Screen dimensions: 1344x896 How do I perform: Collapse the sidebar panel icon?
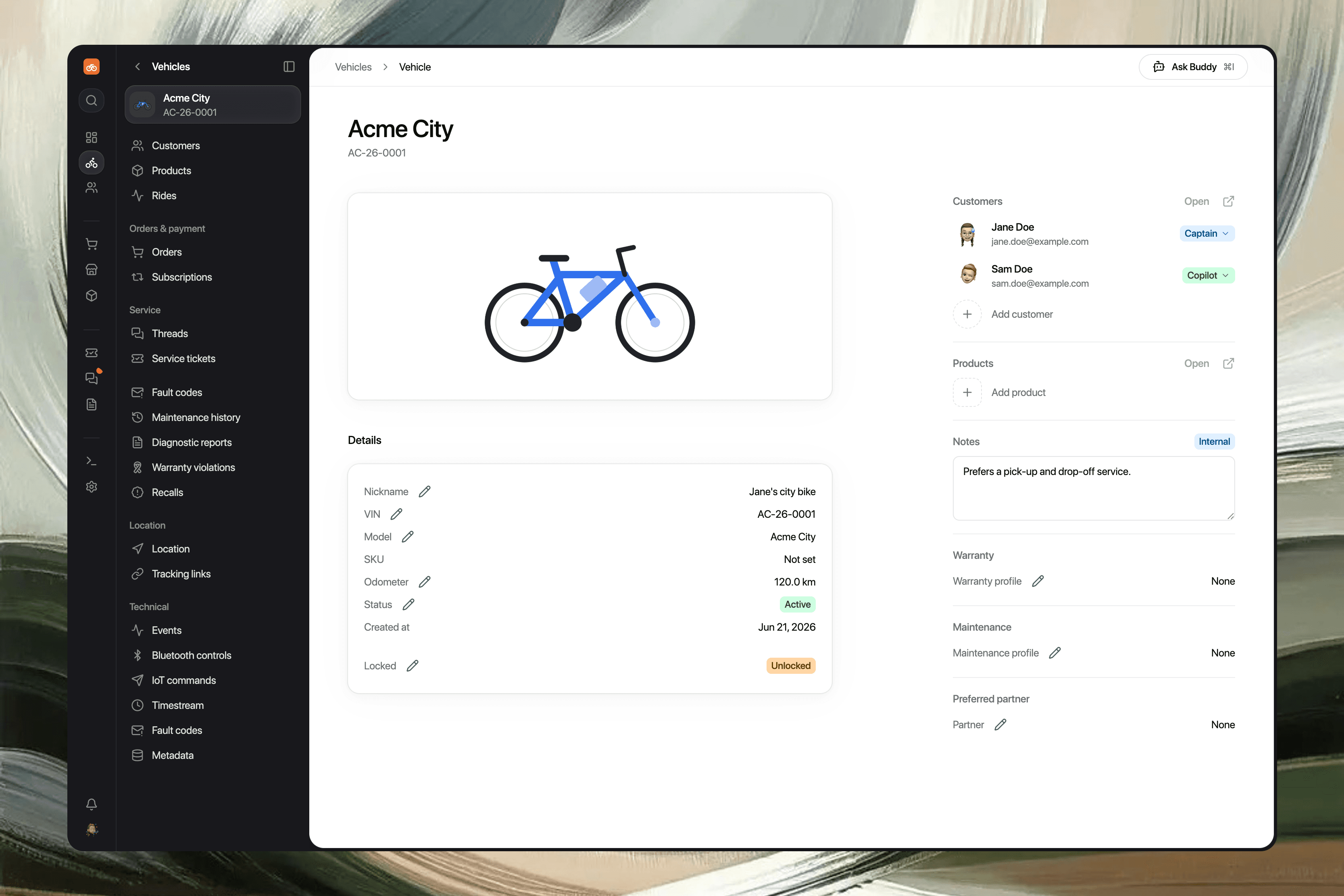tap(289, 67)
